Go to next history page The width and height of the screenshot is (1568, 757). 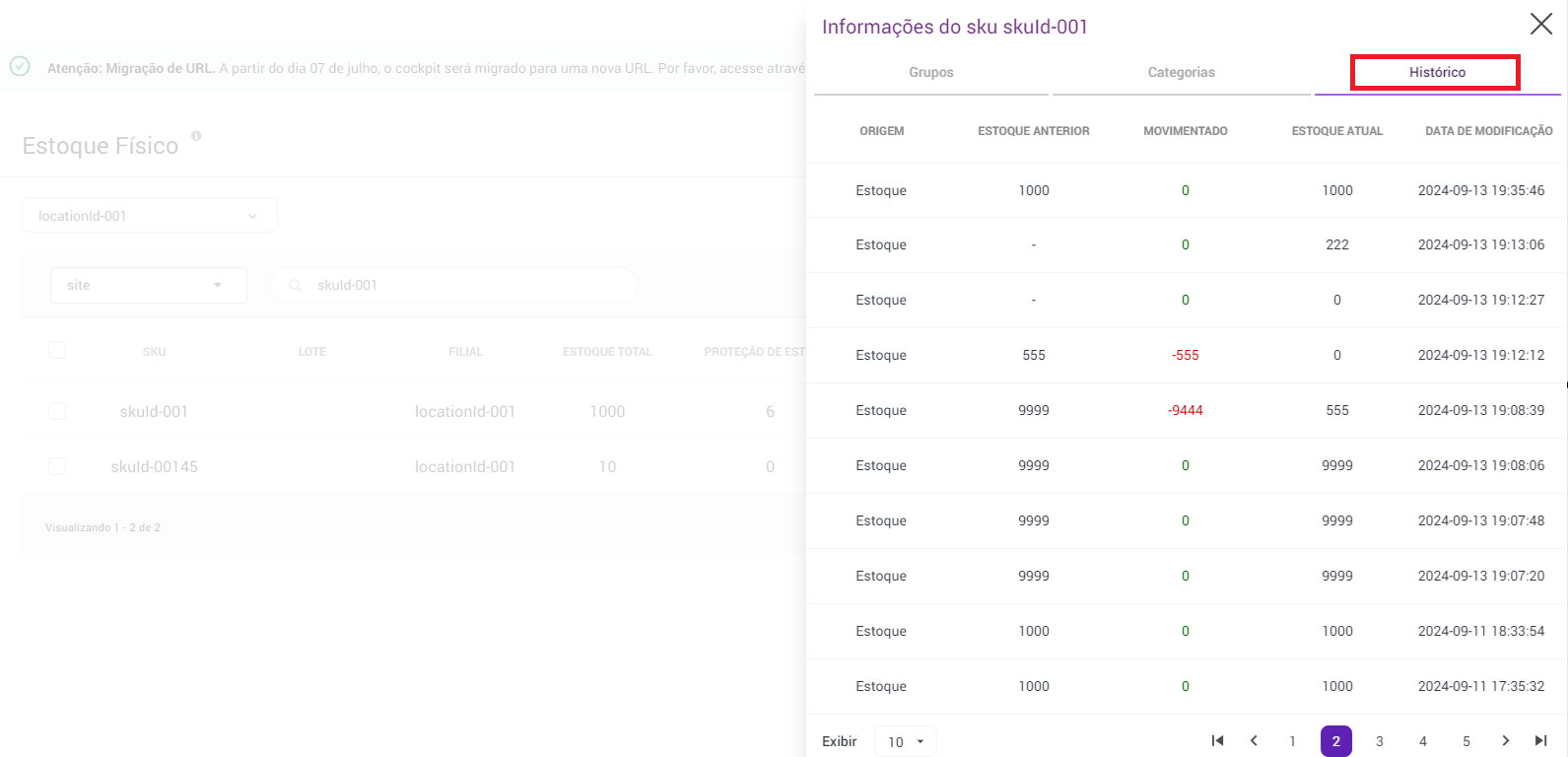pos(1505,741)
